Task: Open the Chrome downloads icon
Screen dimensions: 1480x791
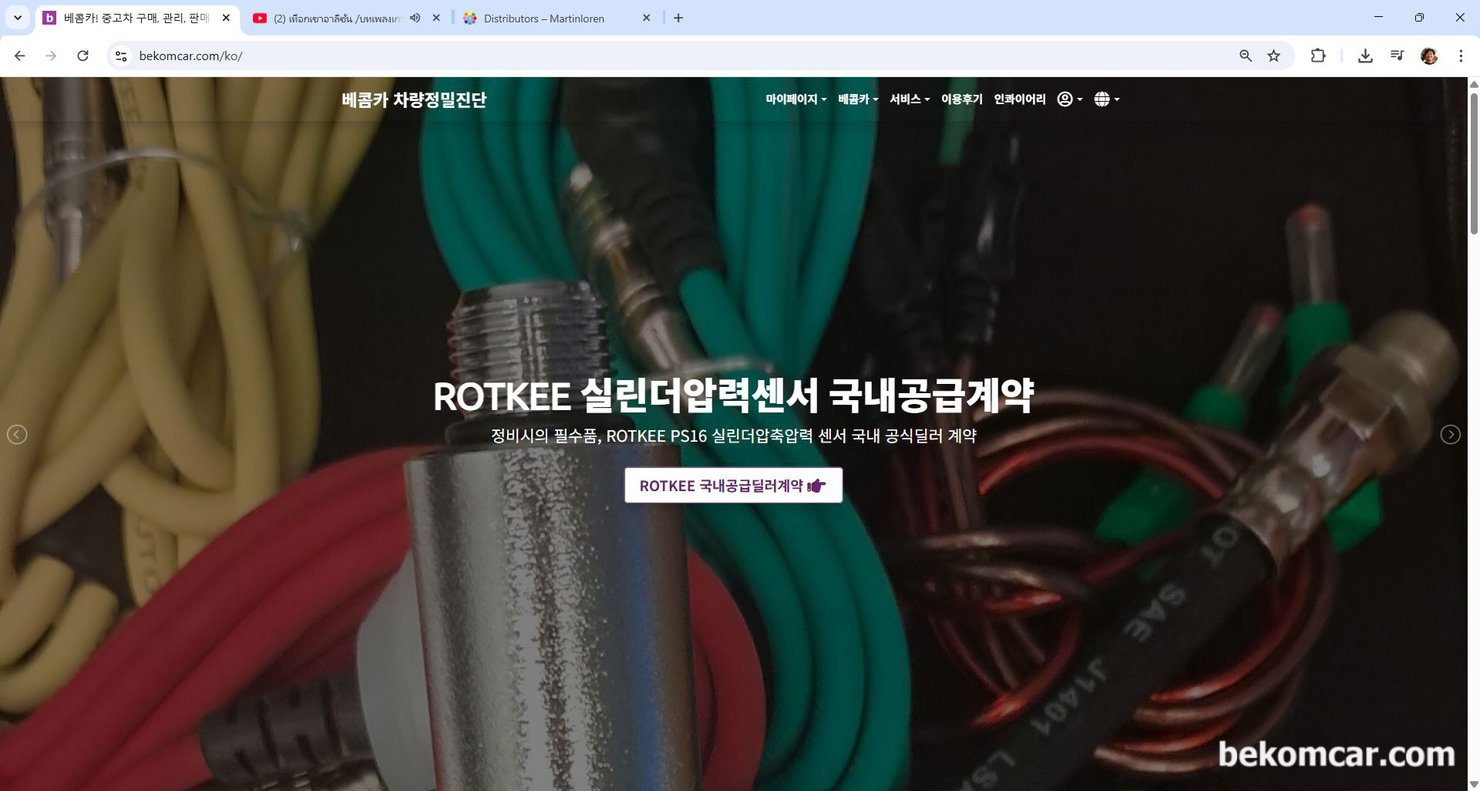Action: coord(1364,56)
